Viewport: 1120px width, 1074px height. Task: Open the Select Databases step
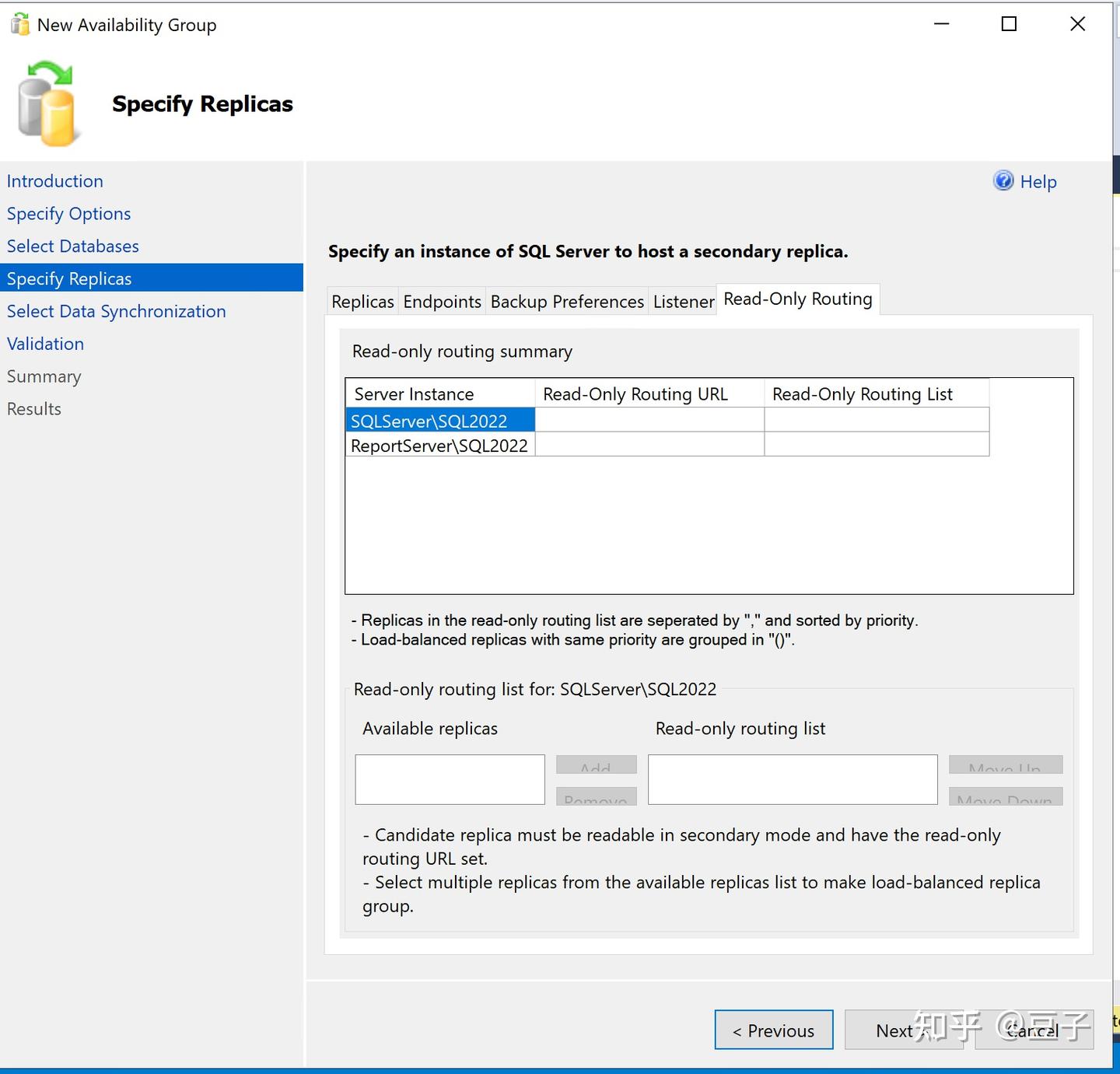[x=72, y=246]
